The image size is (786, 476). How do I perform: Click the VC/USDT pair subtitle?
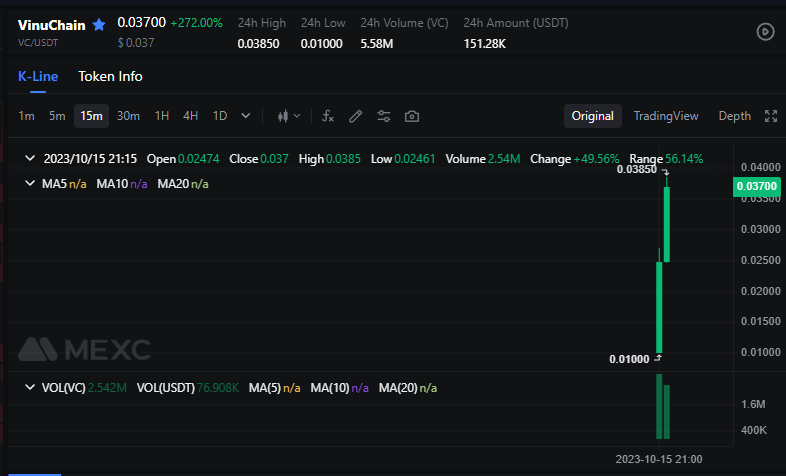click(x=38, y=43)
